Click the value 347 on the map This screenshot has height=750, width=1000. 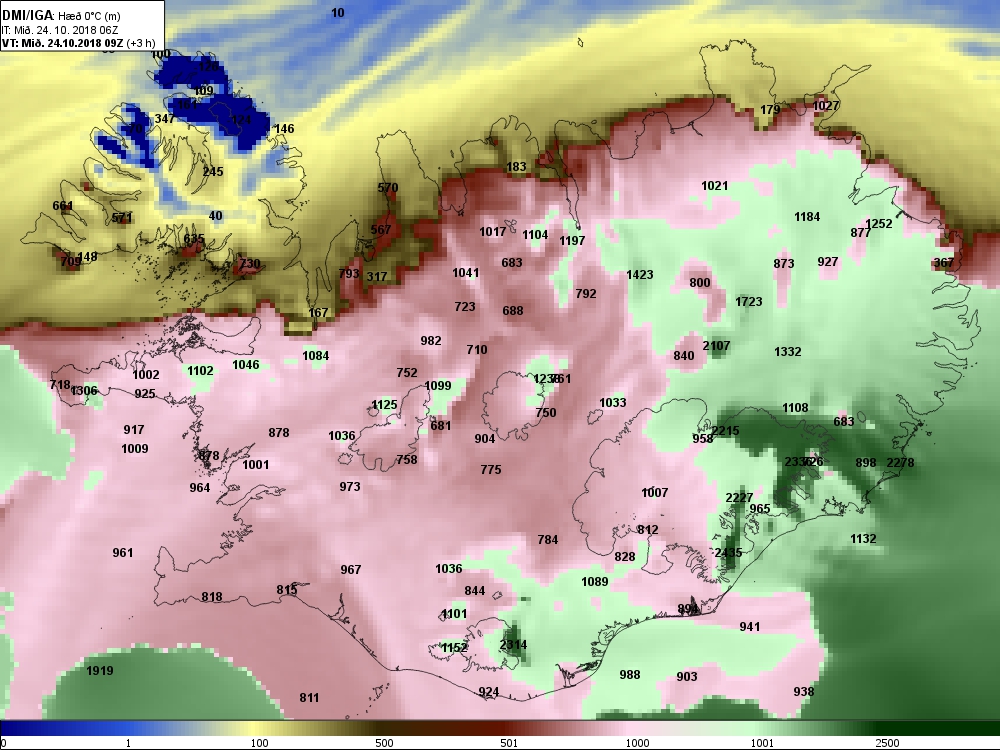(x=165, y=119)
